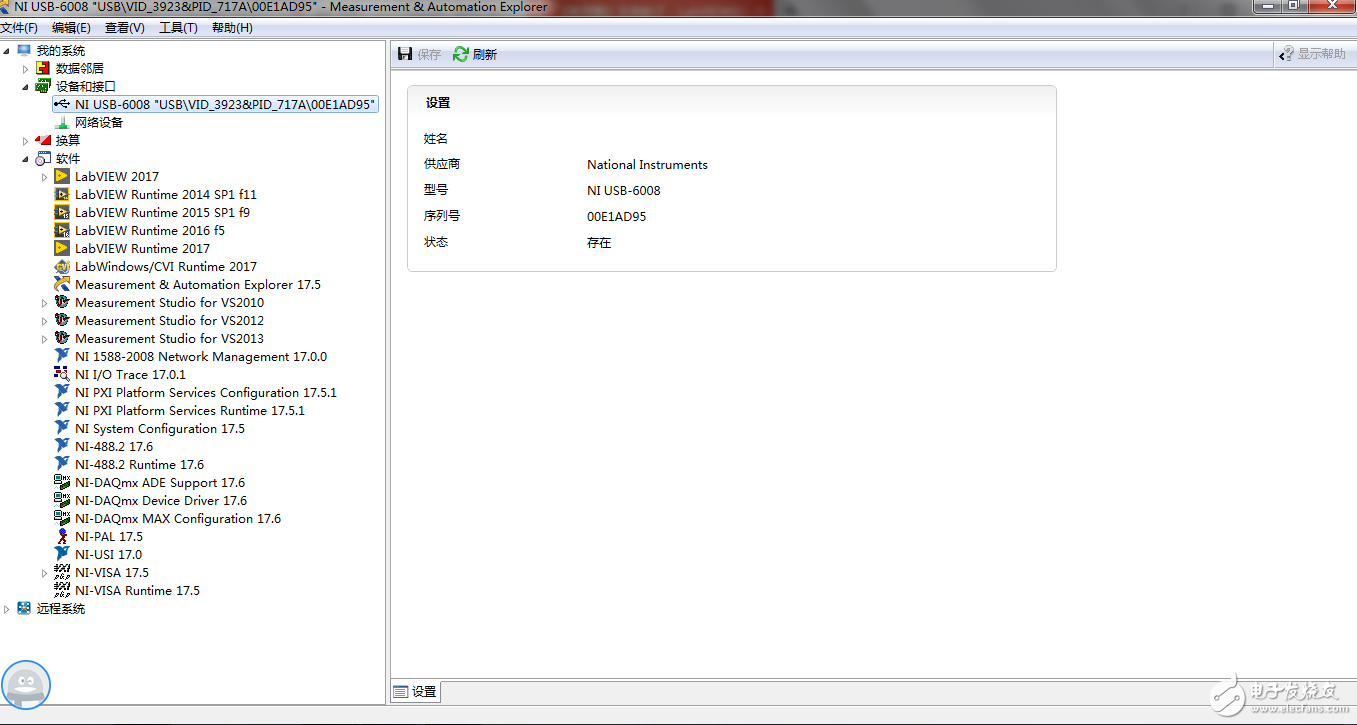
Task: Click the 换算 scales icon
Action: click(x=43, y=141)
